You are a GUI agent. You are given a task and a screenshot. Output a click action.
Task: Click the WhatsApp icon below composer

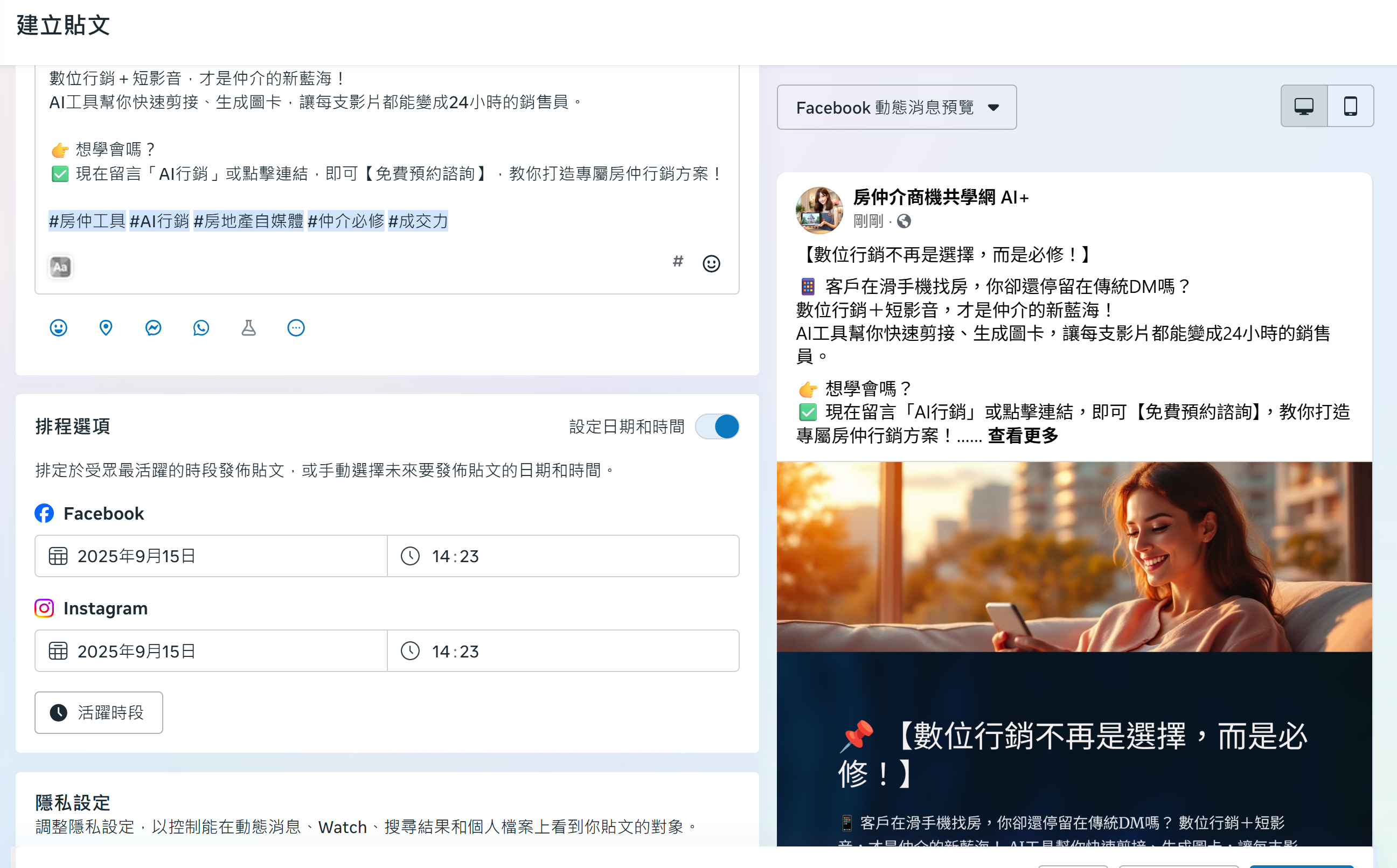coord(201,328)
